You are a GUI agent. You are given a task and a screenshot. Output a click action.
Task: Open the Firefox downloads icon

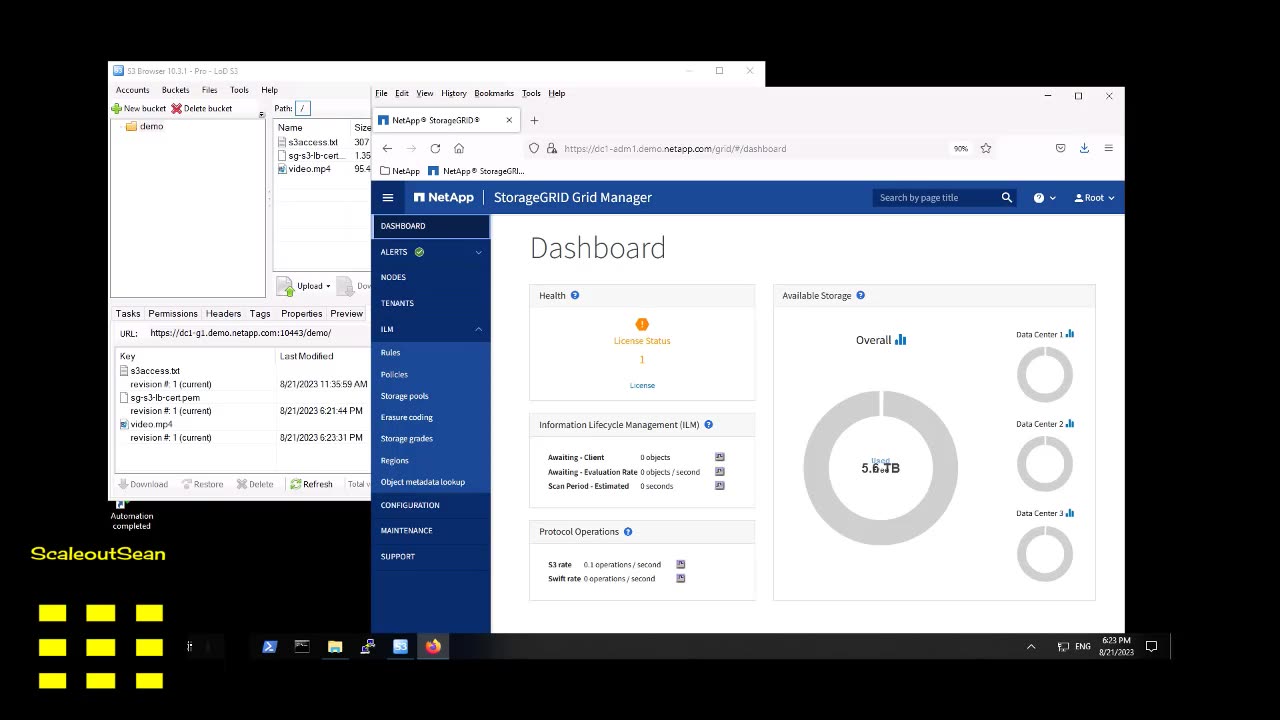1084,149
